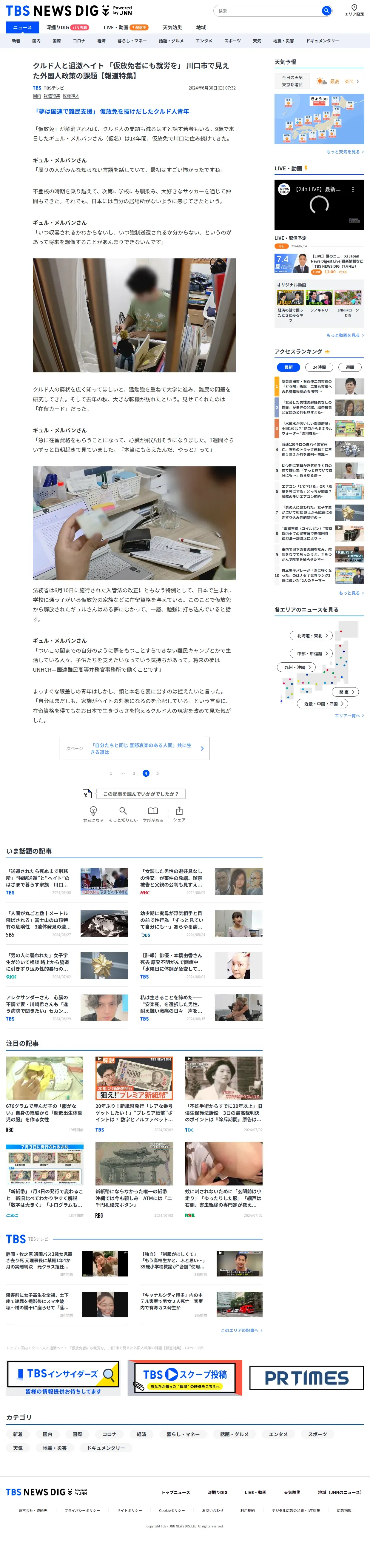The height and width of the screenshot is (1568, 370).
Task: Open もっと動画を見る link
Action: point(345,335)
